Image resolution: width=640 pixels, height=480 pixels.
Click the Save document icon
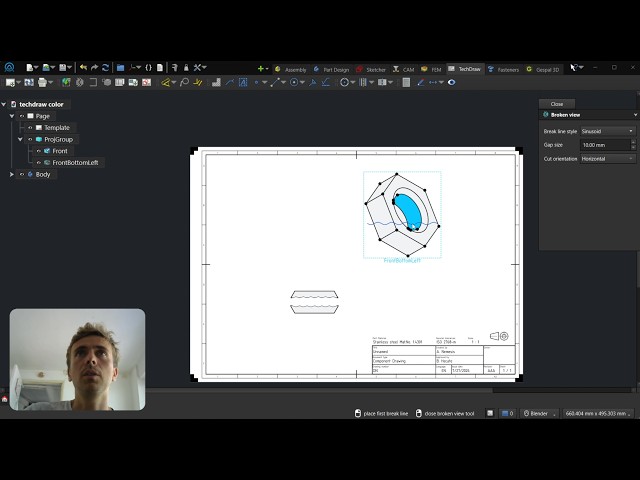[62, 68]
